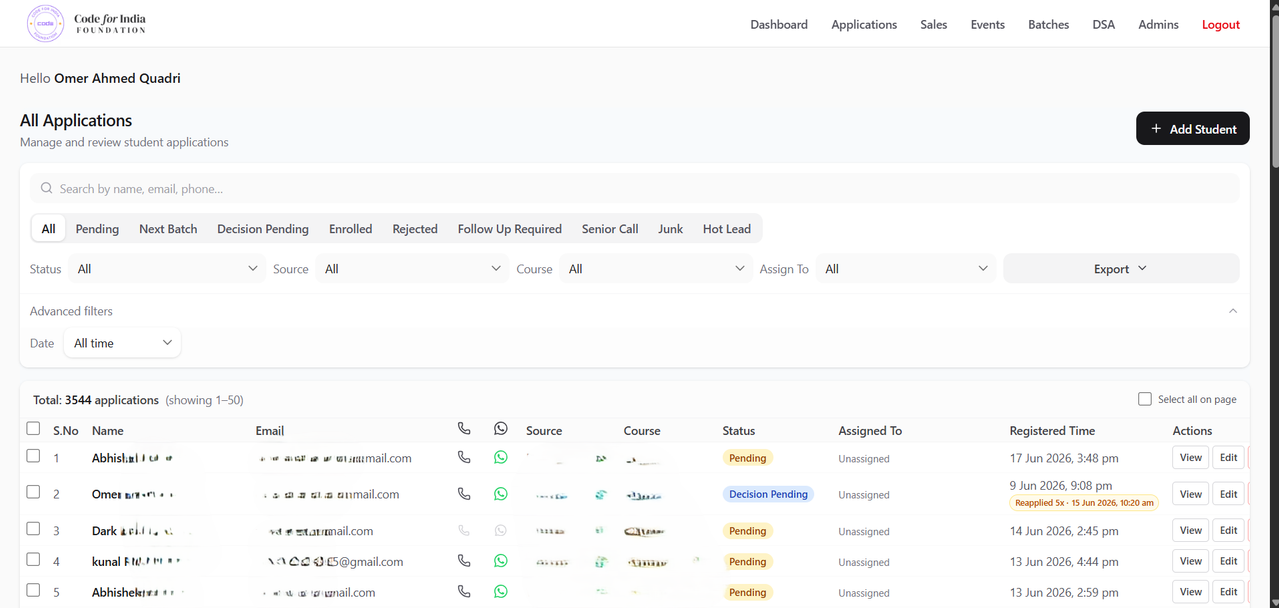Click phone icon in row 5

(x=464, y=591)
